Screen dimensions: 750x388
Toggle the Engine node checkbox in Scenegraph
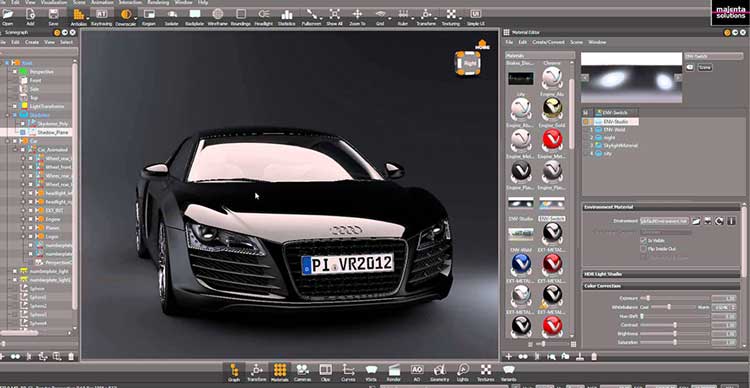(x=30, y=219)
